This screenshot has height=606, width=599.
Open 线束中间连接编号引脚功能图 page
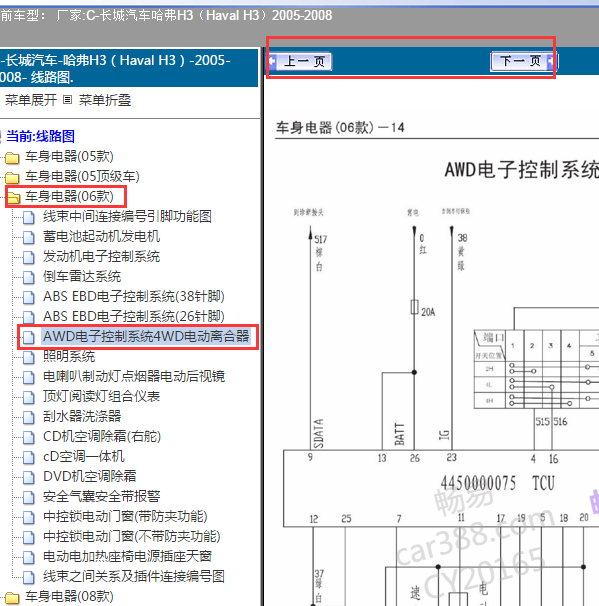pyautogui.click(x=127, y=216)
